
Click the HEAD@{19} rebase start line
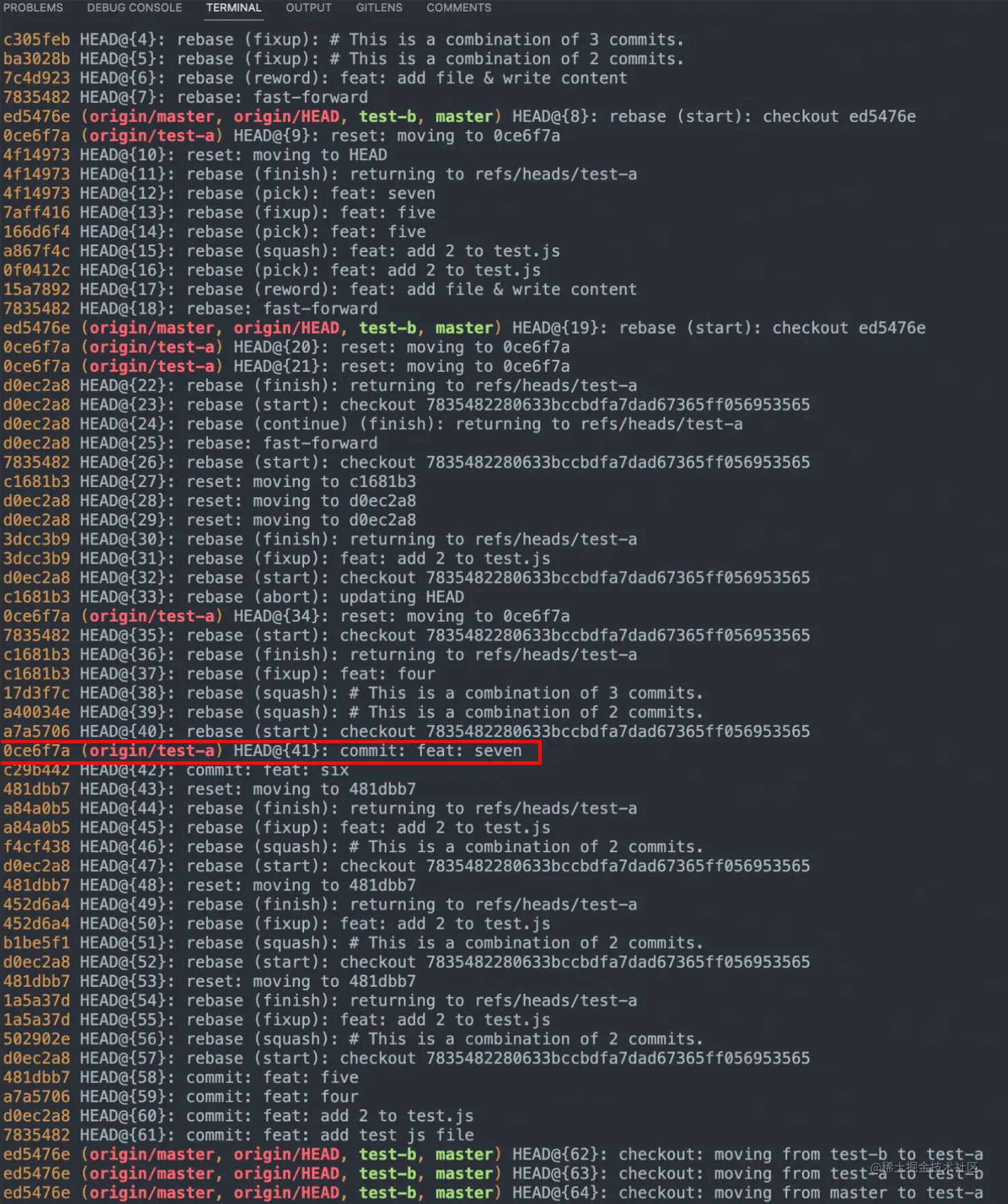tap(464, 328)
